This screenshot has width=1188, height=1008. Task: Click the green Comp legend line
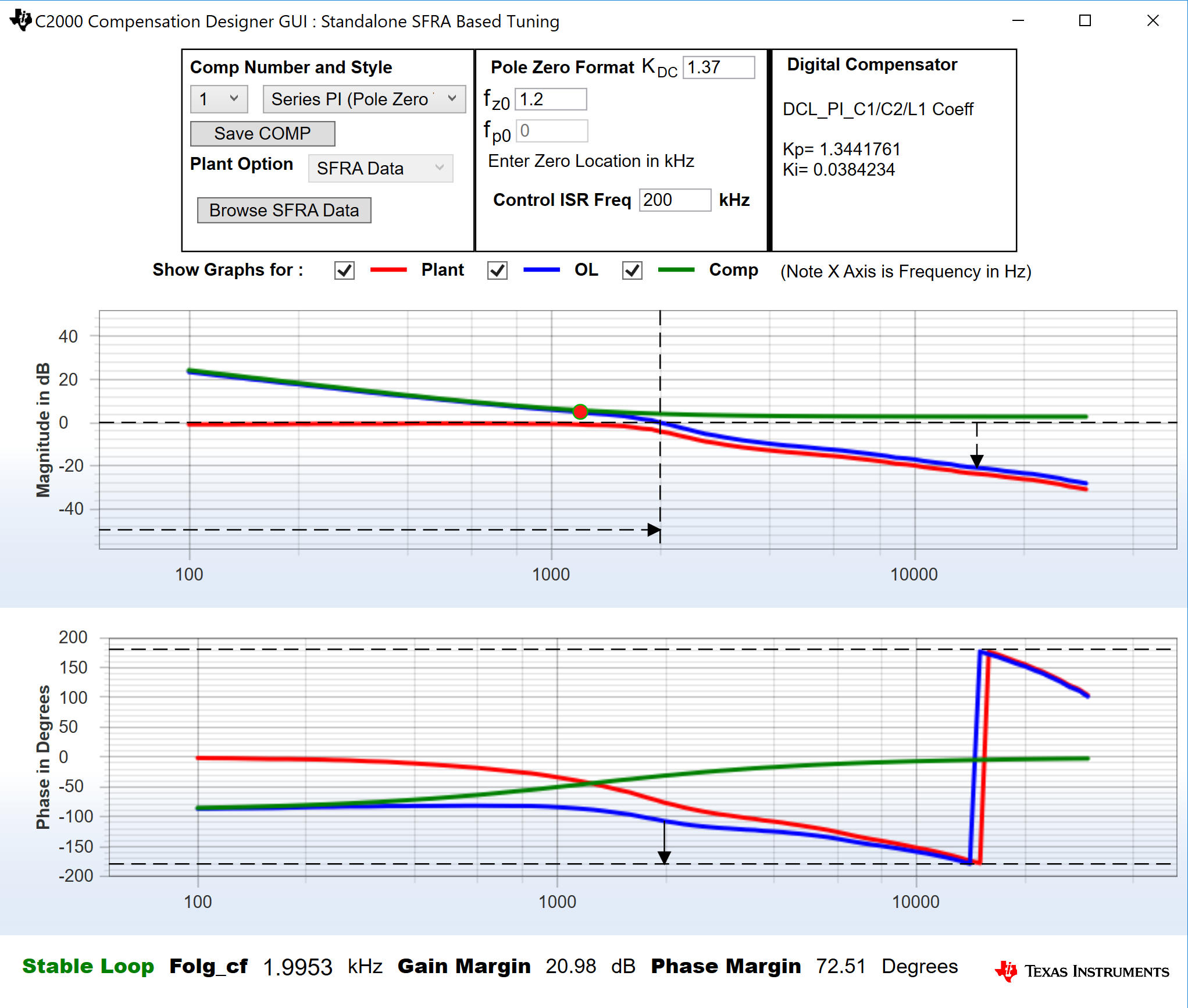click(676, 270)
